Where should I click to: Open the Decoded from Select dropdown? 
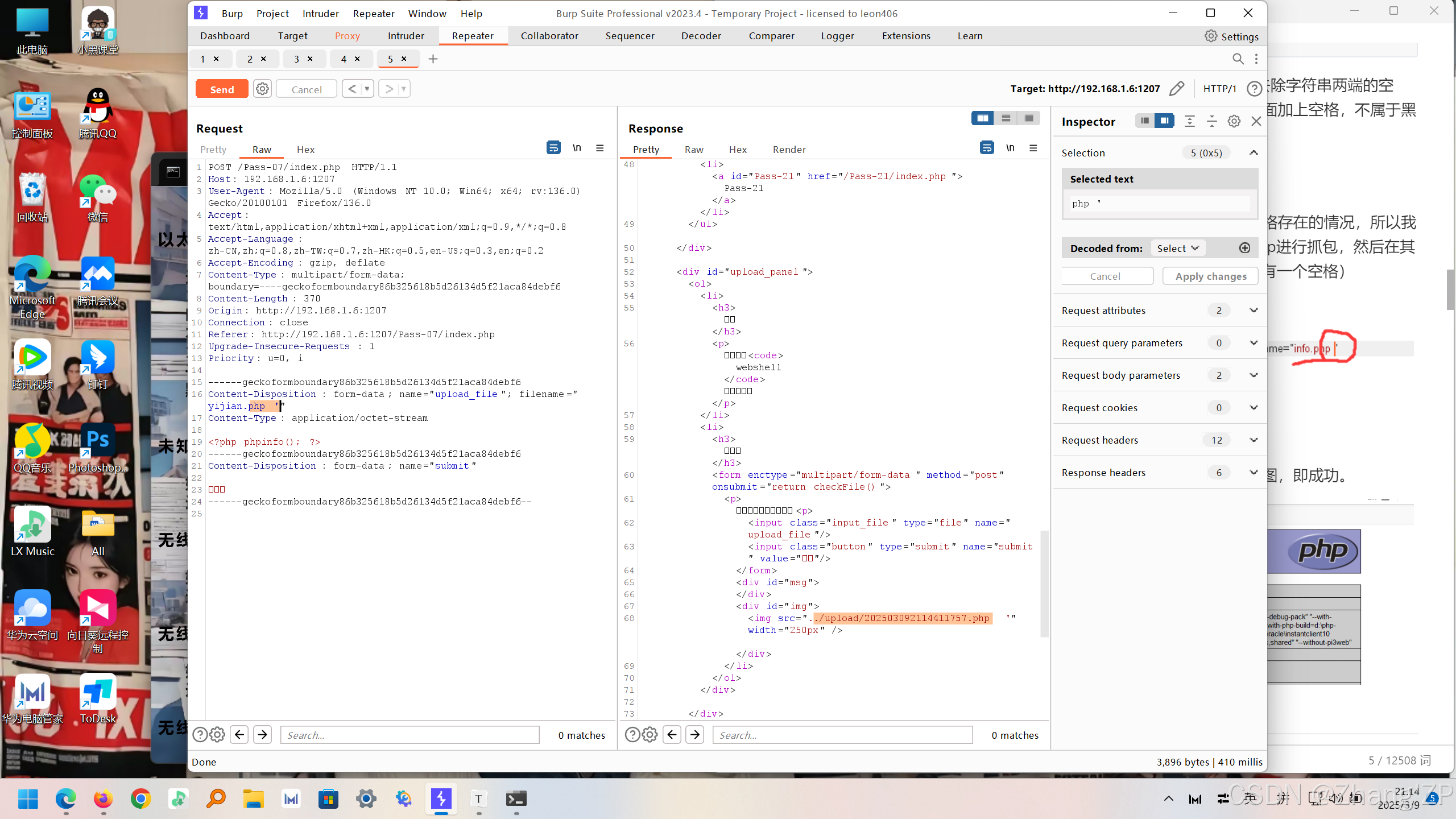pos(1177,248)
